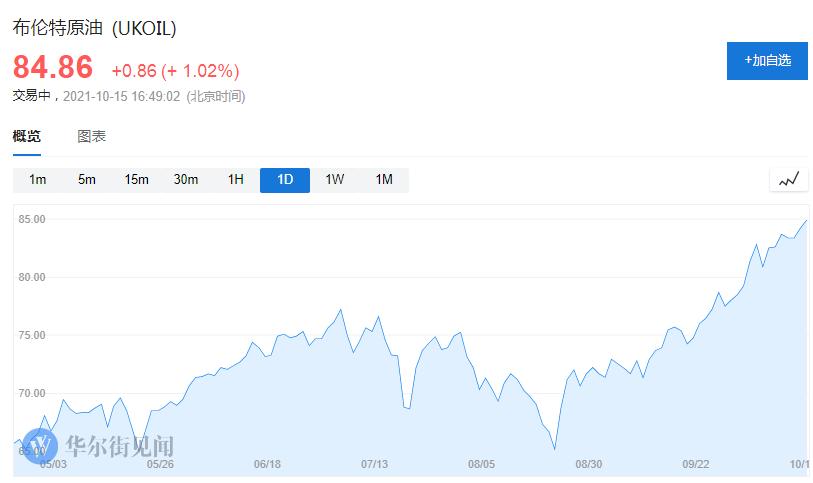The width and height of the screenshot is (813, 483).
Task: Switch chart to 1H interval
Action: 236,180
